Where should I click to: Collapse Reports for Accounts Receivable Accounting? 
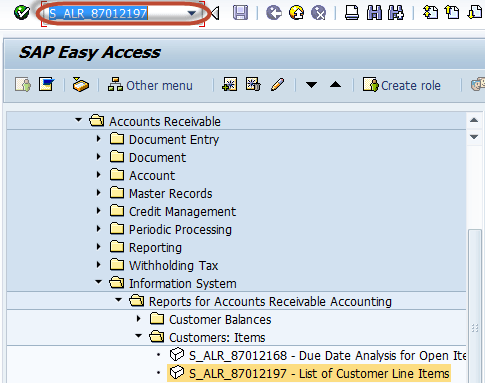(x=118, y=300)
